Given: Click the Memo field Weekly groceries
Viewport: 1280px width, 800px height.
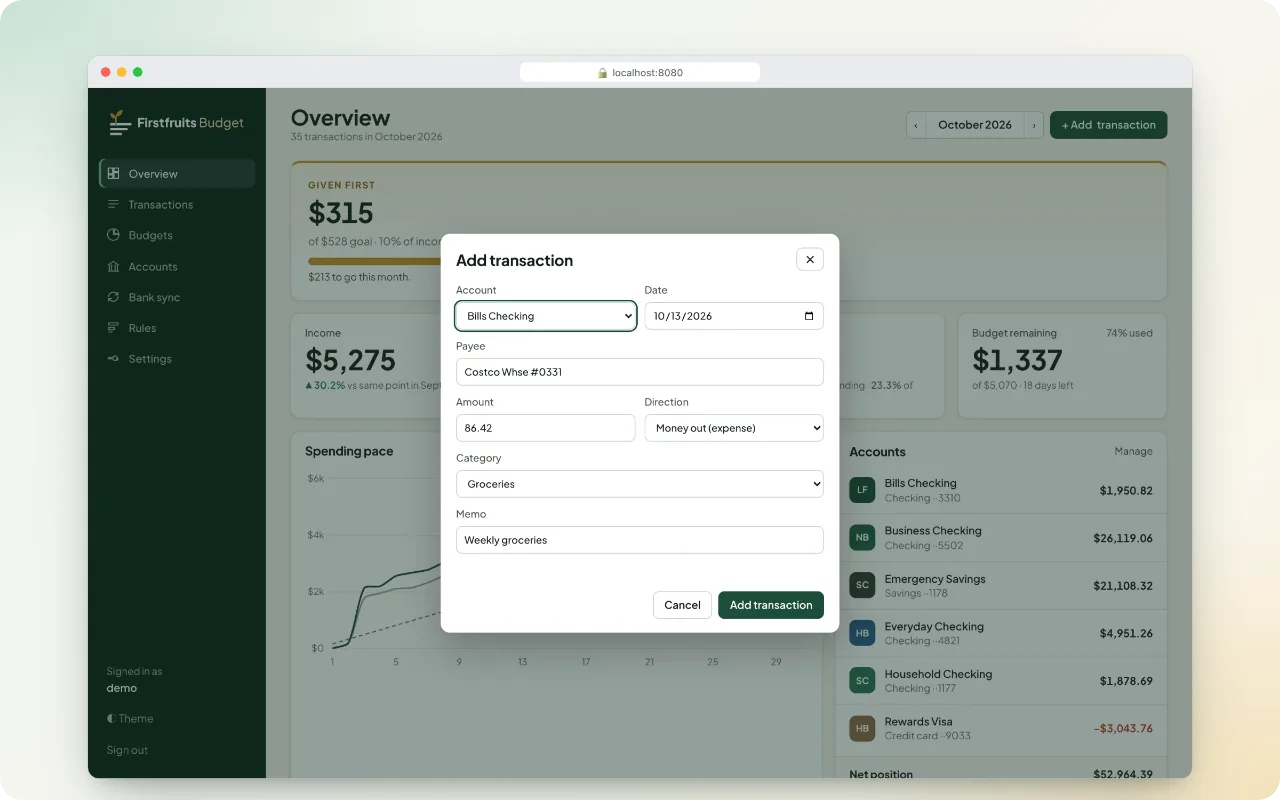Looking at the screenshot, I should click(640, 540).
